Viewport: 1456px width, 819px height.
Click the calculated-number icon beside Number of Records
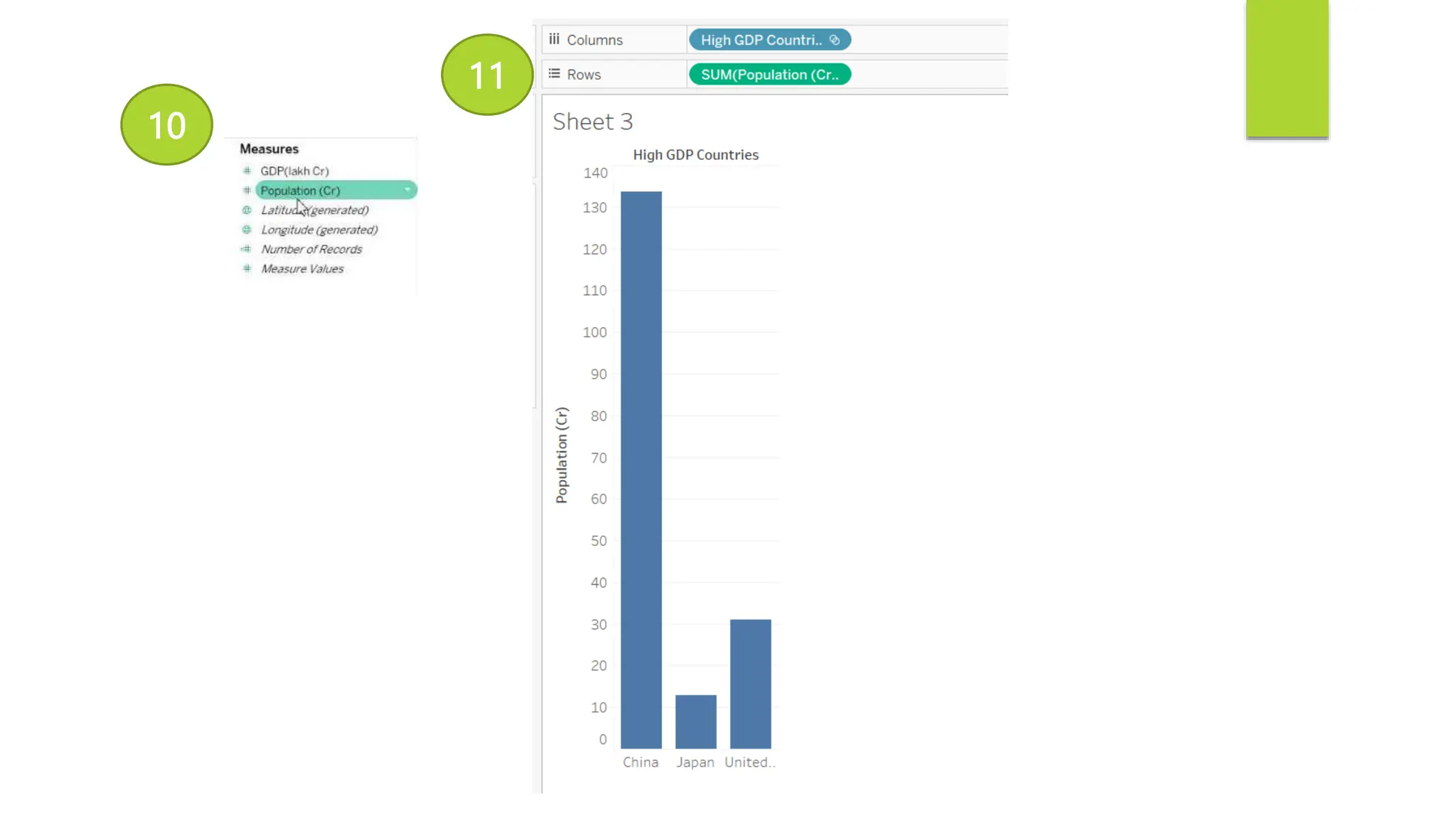[x=246, y=250]
